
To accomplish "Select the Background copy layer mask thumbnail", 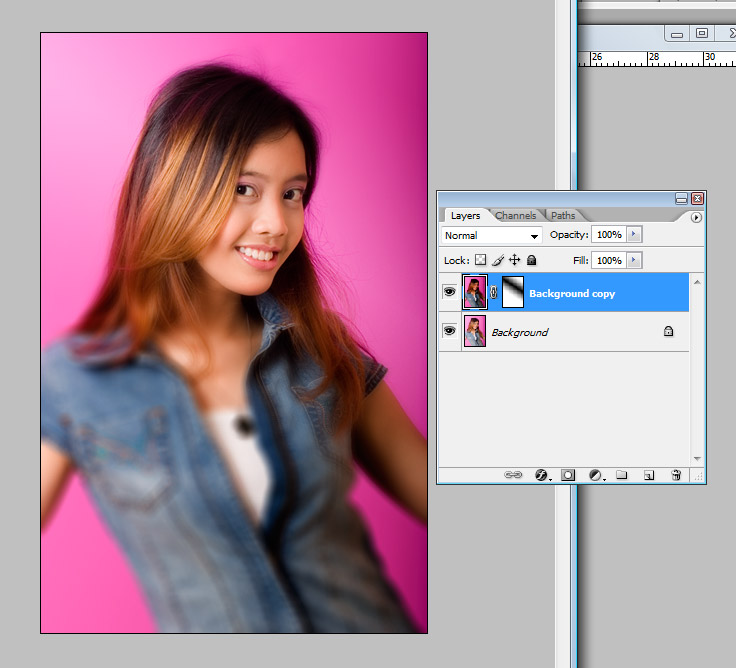I will coord(512,292).
